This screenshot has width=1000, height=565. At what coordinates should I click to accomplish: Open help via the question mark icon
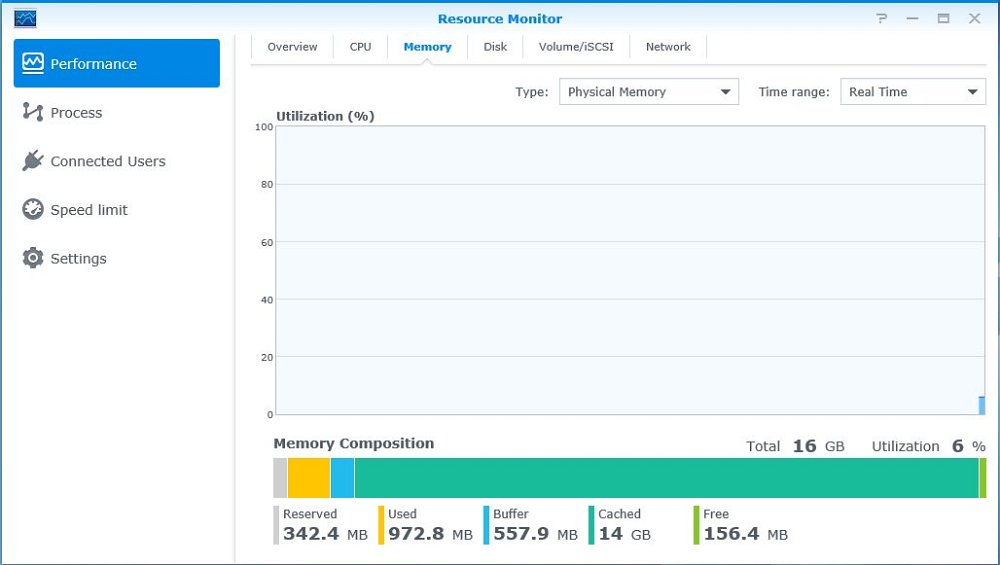881,18
